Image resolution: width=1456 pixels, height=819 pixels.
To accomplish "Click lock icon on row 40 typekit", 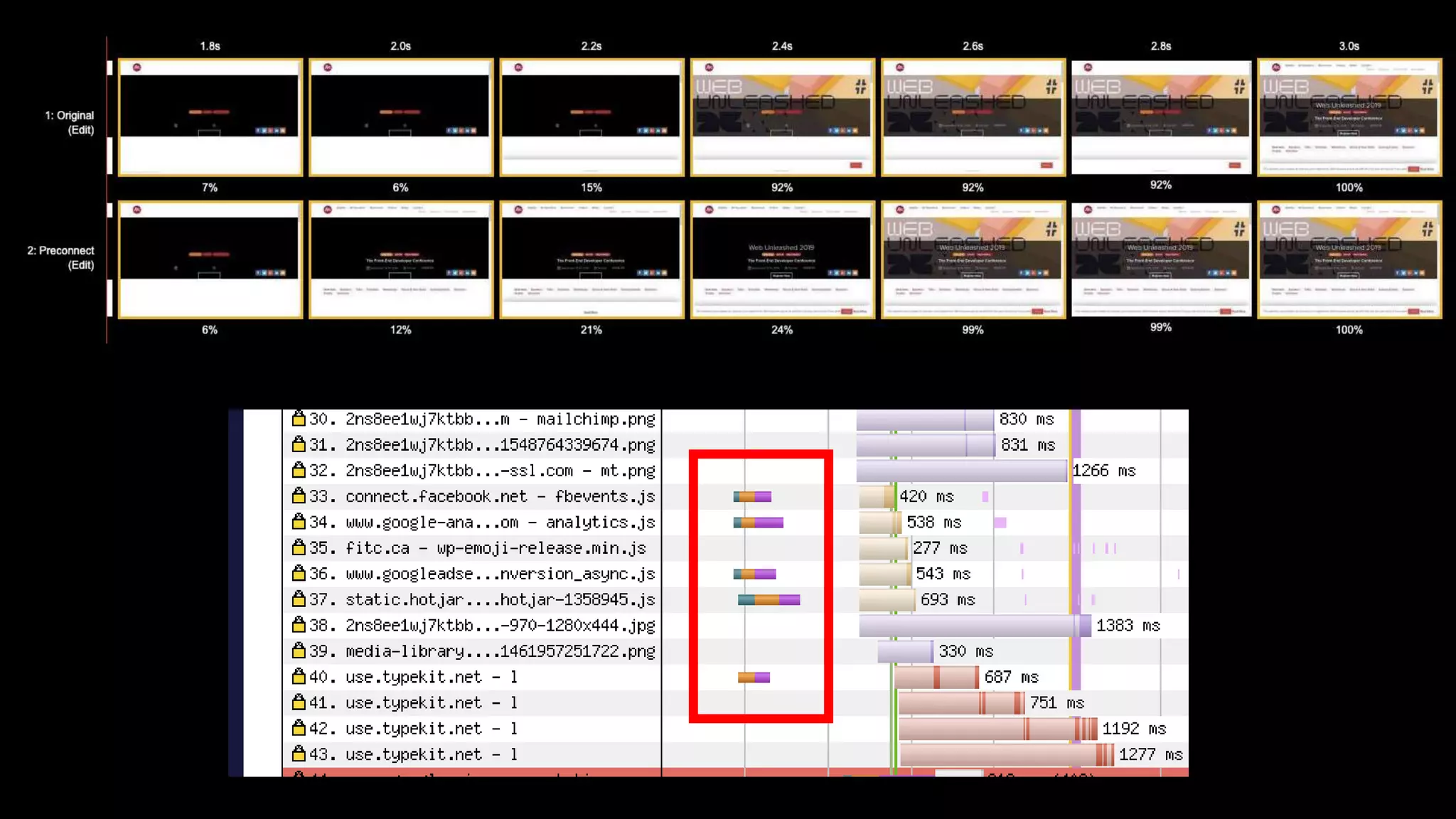I will [299, 676].
